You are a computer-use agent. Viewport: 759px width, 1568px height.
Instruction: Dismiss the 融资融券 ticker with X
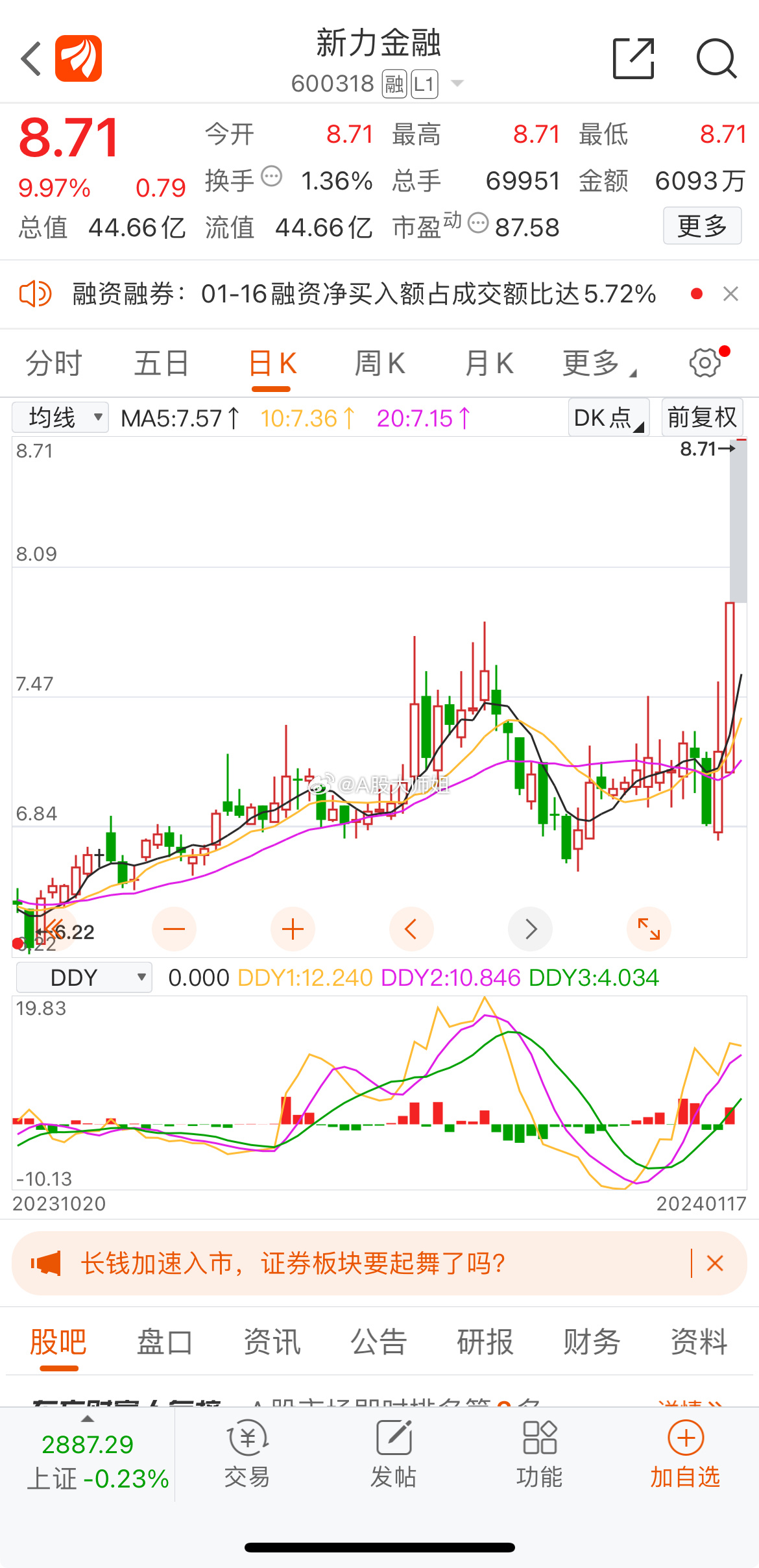pyautogui.click(x=730, y=294)
